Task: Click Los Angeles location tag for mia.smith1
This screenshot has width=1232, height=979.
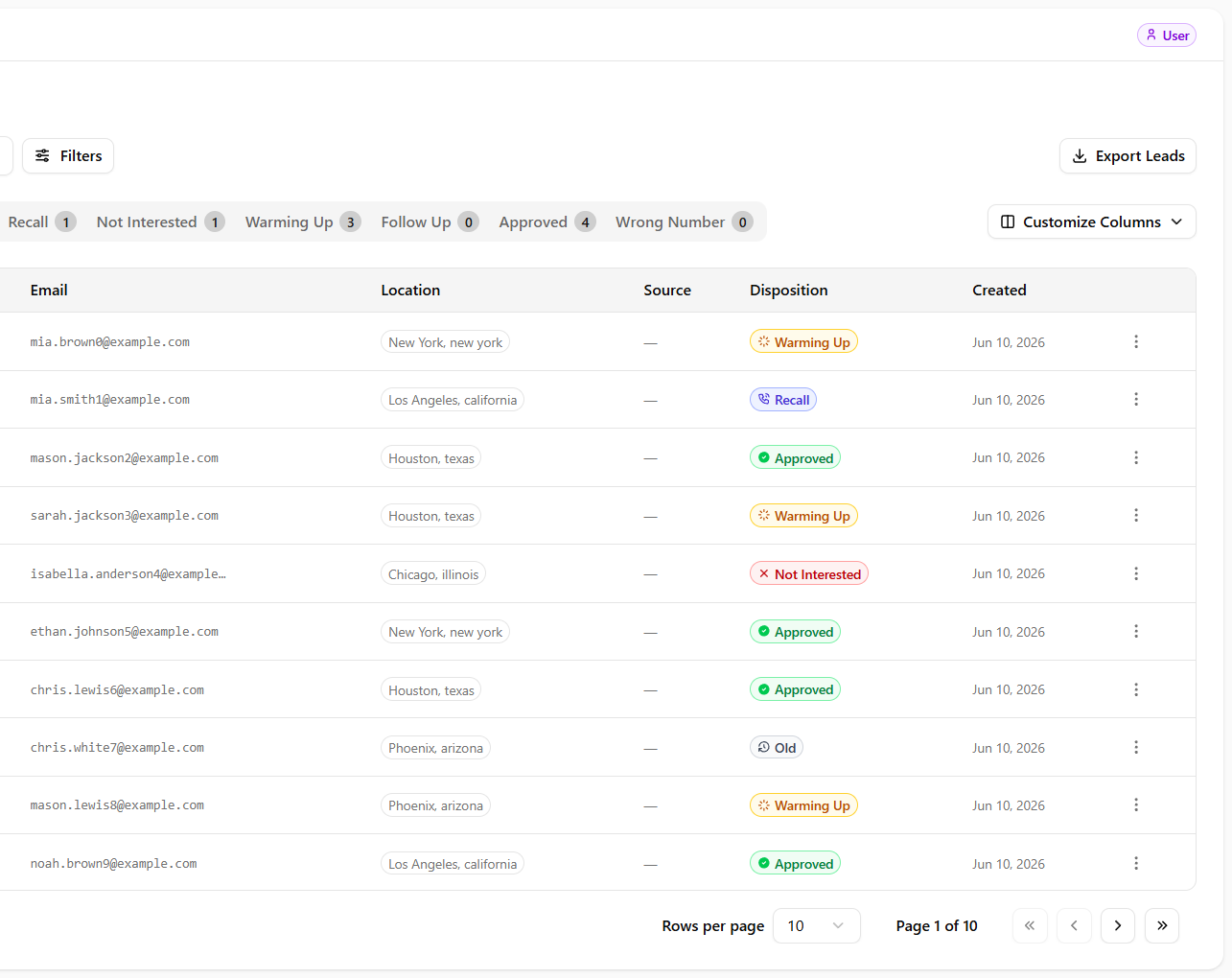Action: pyautogui.click(x=453, y=400)
